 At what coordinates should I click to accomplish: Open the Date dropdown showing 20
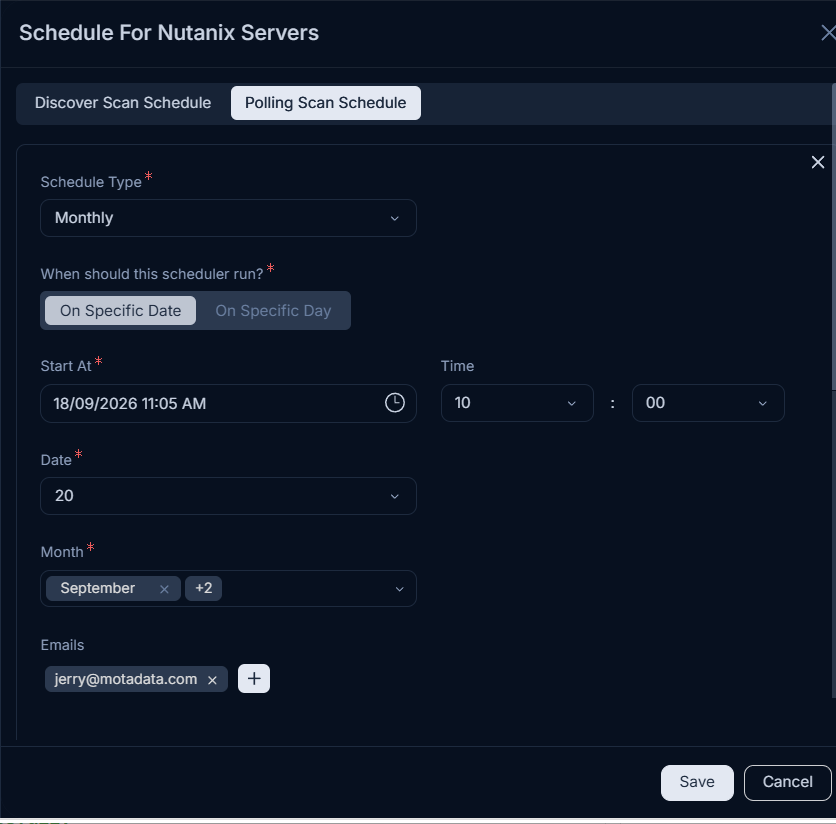pyautogui.click(x=228, y=496)
